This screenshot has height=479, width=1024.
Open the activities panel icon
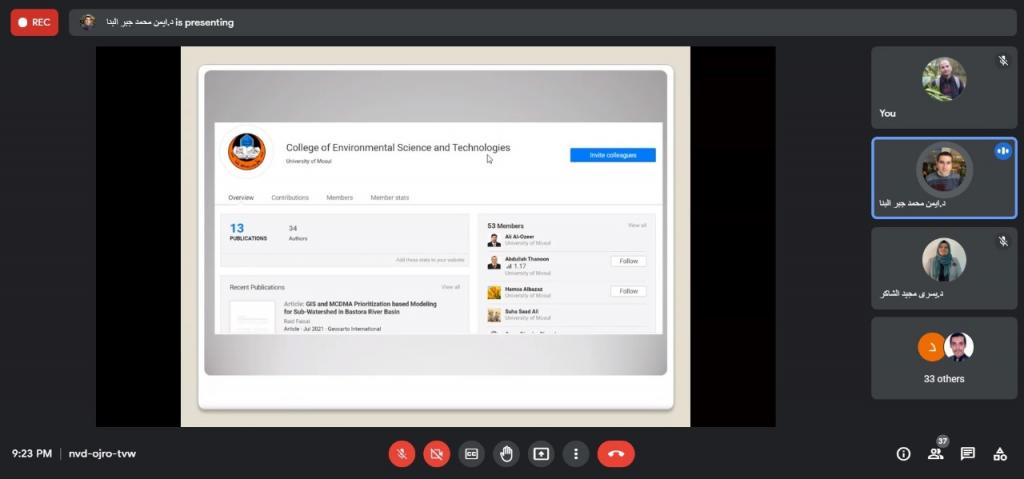coord(999,454)
